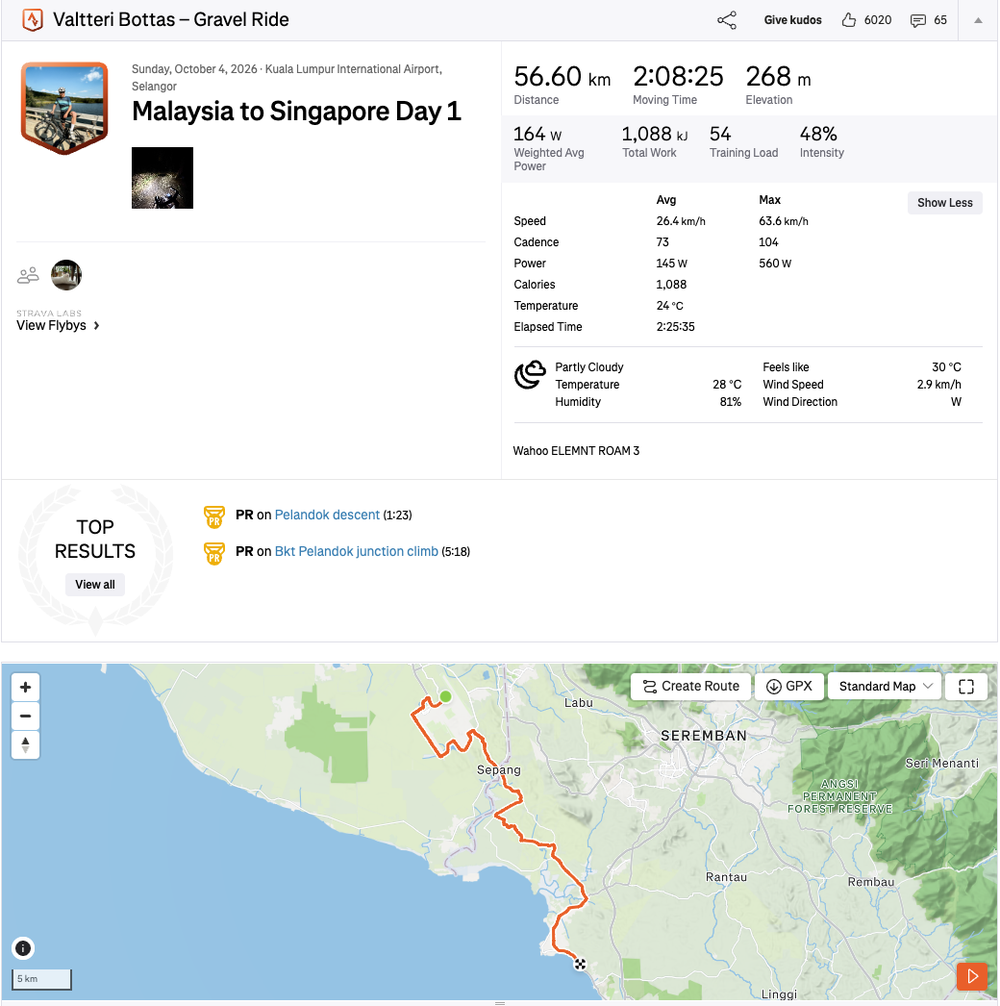Click the Show Less button
The height and width of the screenshot is (1006, 1000).
tap(945, 203)
